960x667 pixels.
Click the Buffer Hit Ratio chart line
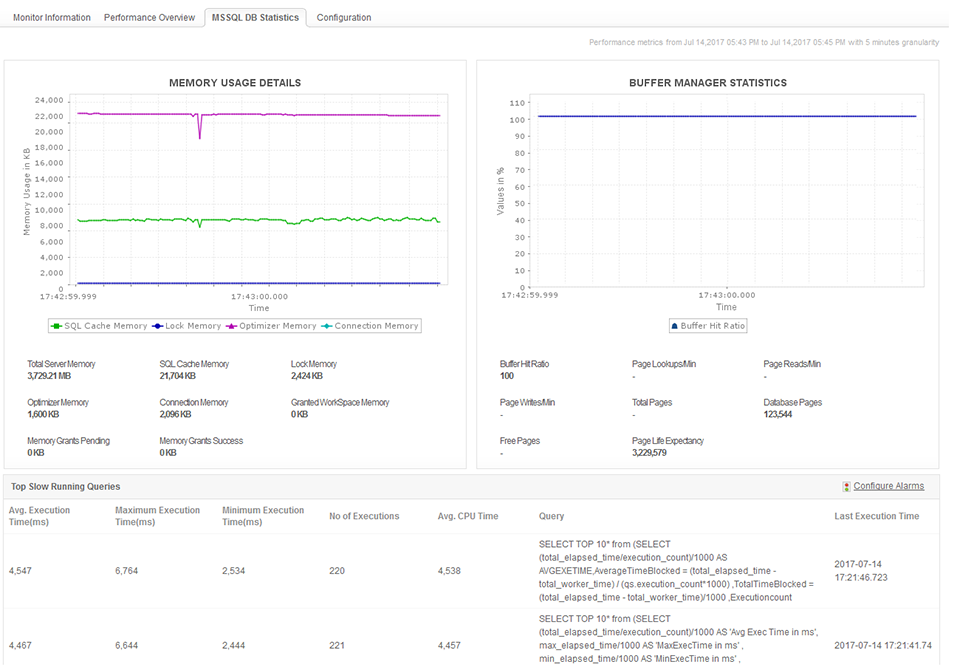click(726, 117)
